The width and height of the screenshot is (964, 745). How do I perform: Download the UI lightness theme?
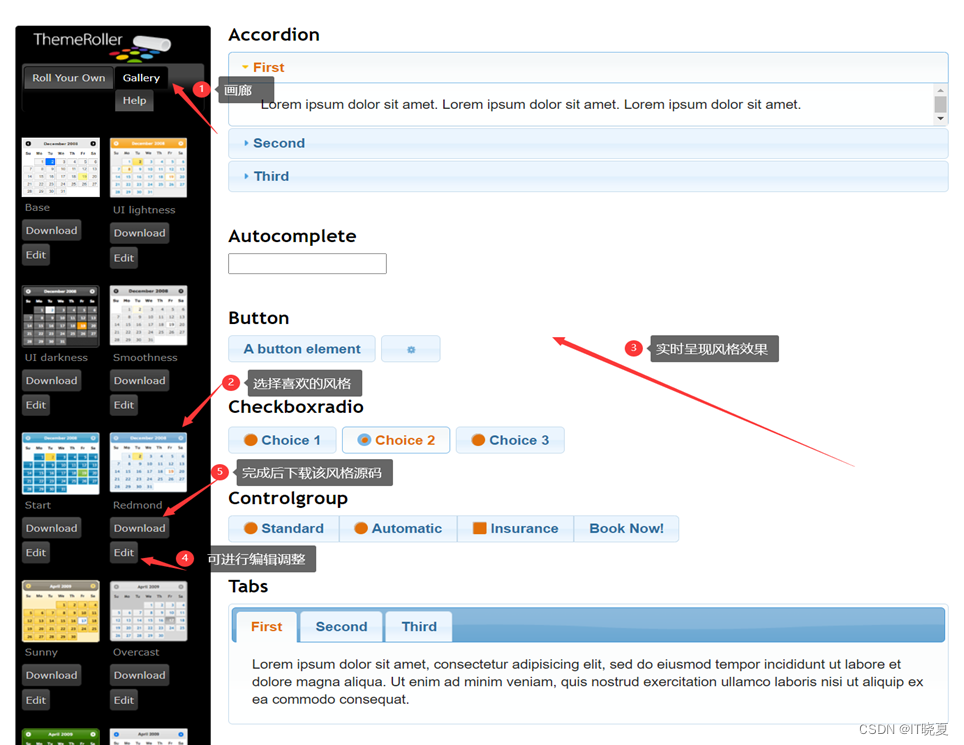(x=140, y=233)
